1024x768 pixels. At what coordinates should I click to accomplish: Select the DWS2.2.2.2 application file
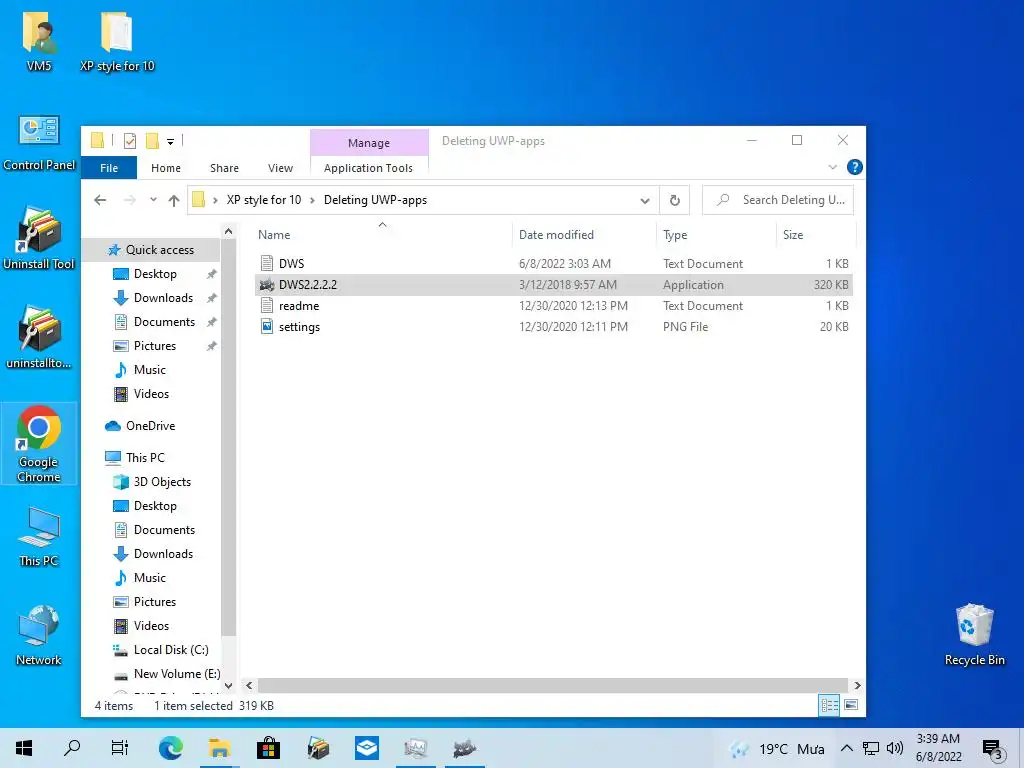click(553, 285)
